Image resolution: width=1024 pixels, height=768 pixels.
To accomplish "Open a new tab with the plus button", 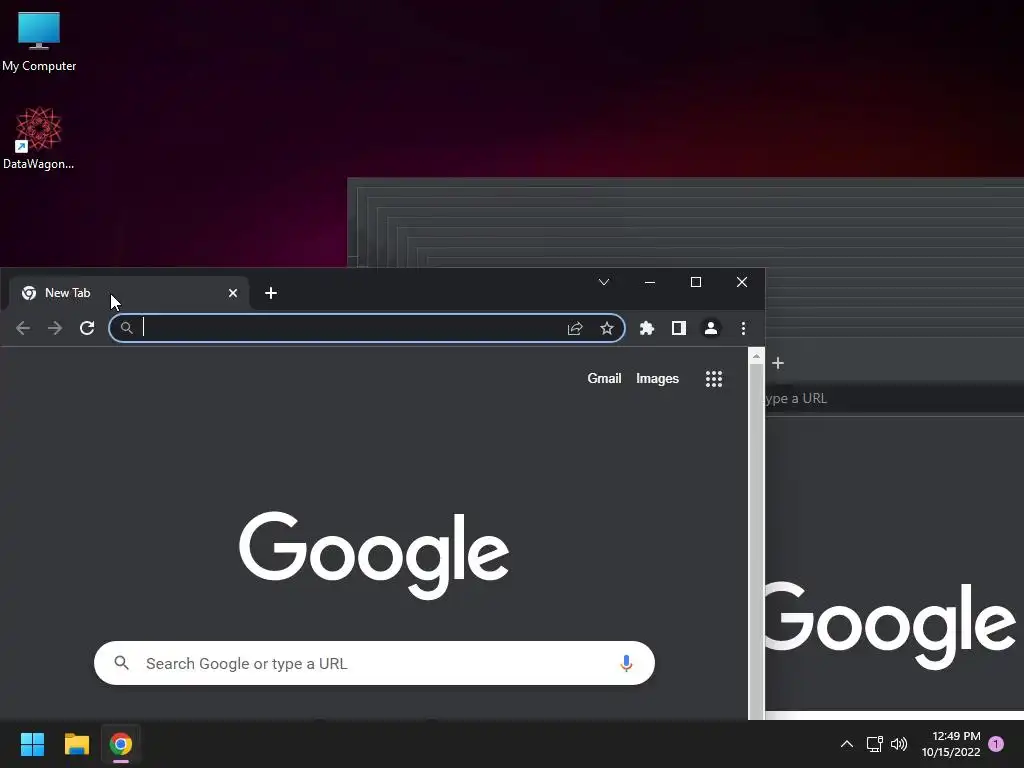I will (271, 293).
